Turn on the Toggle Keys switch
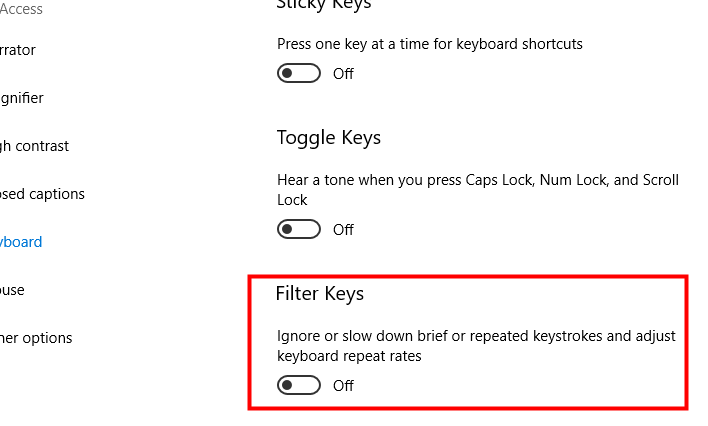This screenshot has height=426, width=708. tap(299, 229)
